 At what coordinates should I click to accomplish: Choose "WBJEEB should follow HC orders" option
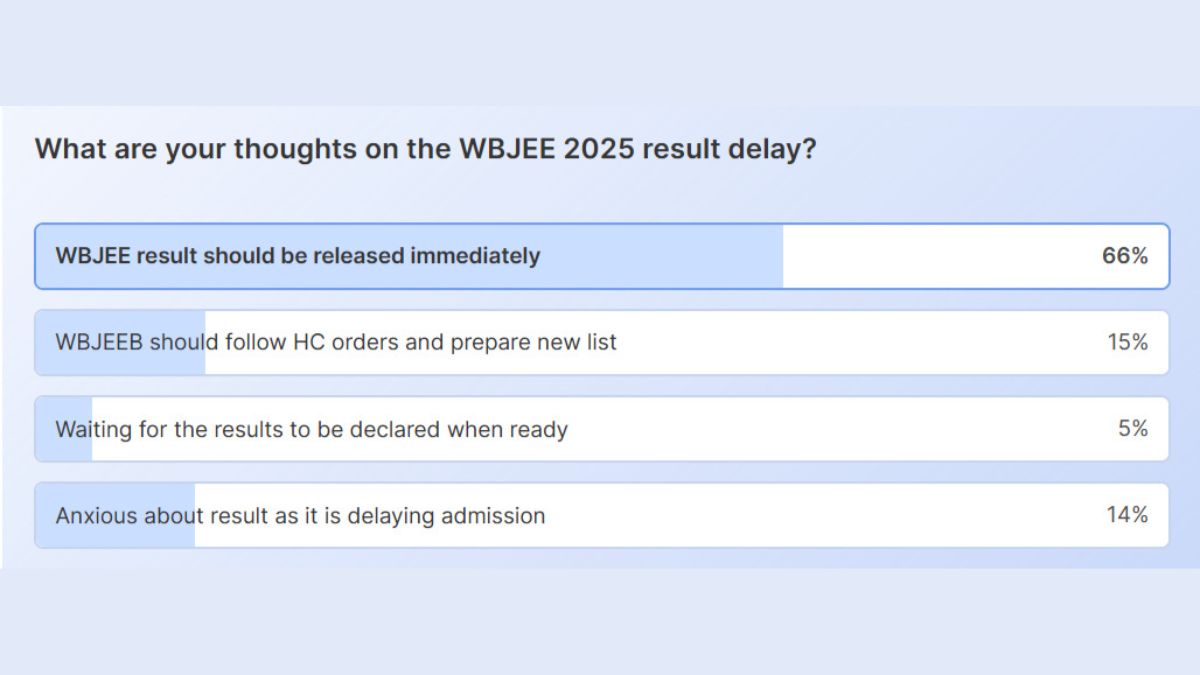click(x=336, y=342)
